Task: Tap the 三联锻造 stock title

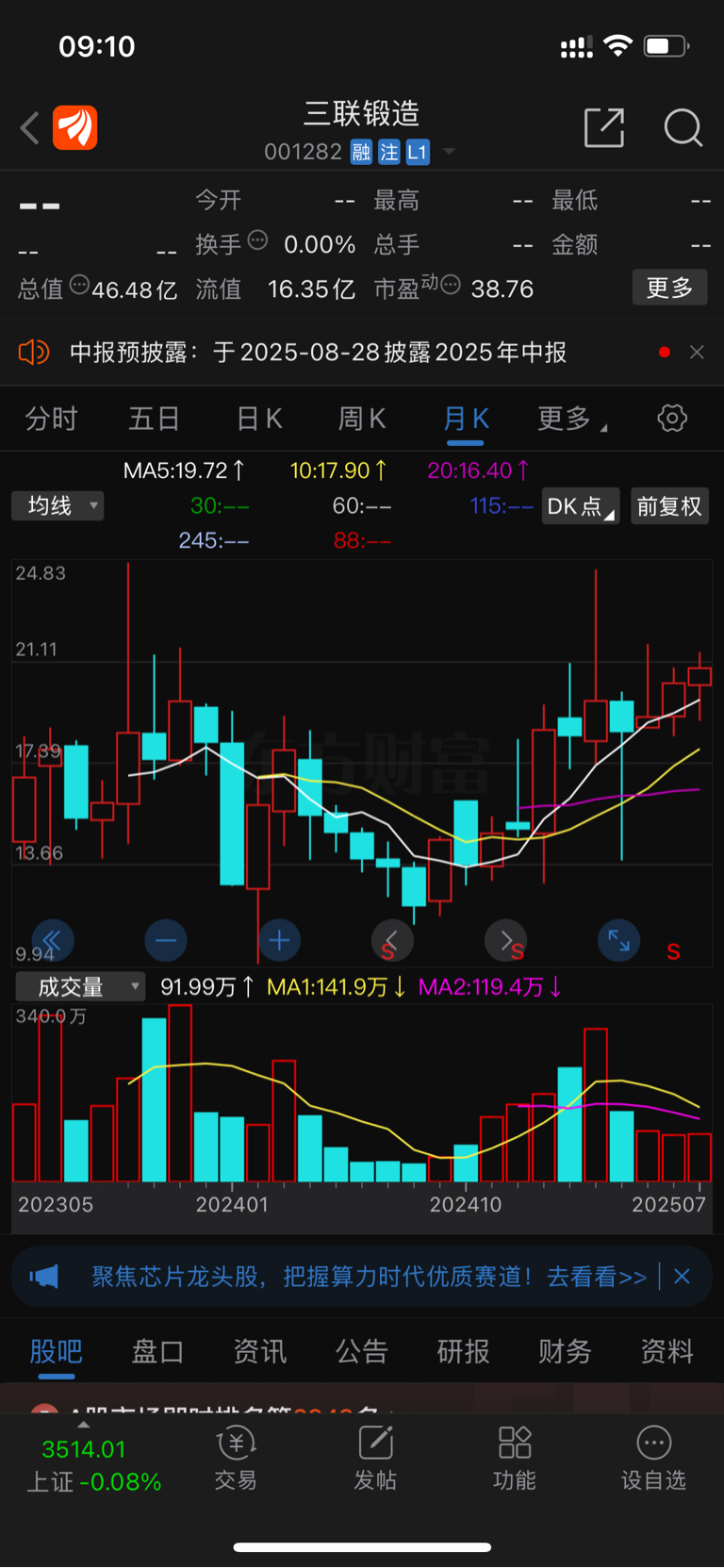Action: (362, 114)
